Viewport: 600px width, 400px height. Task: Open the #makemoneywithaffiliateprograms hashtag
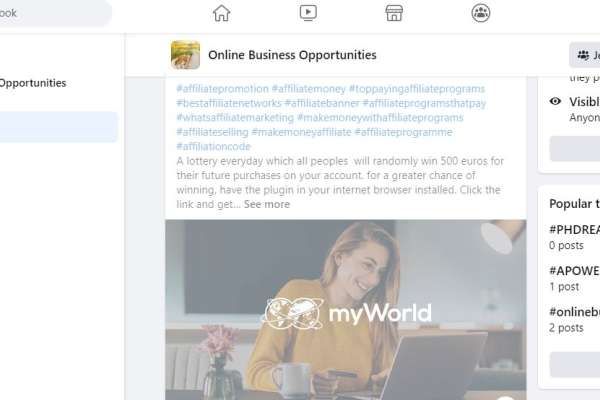click(x=380, y=118)
